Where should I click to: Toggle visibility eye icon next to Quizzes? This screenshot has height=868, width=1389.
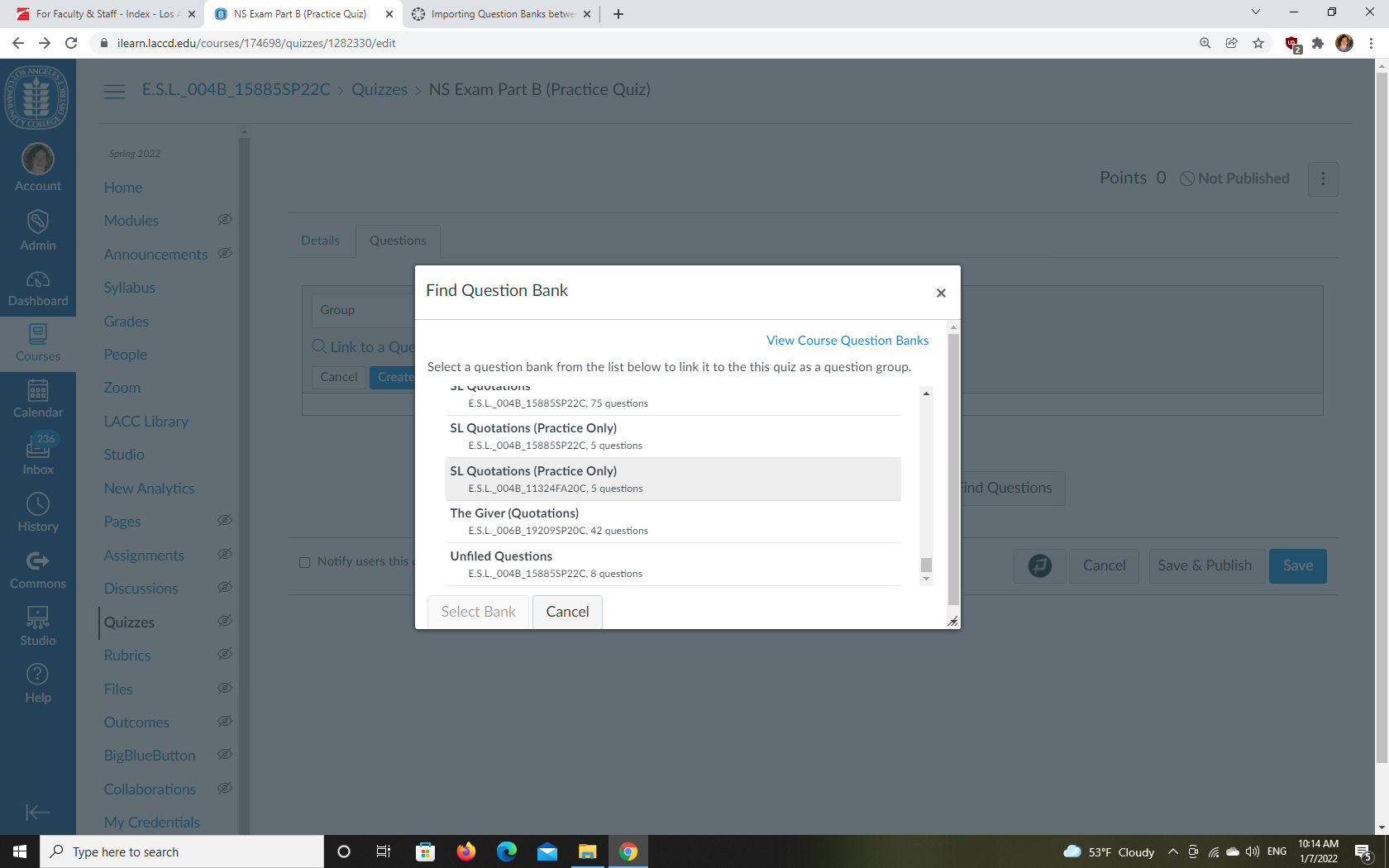click(x=224, y=622)
